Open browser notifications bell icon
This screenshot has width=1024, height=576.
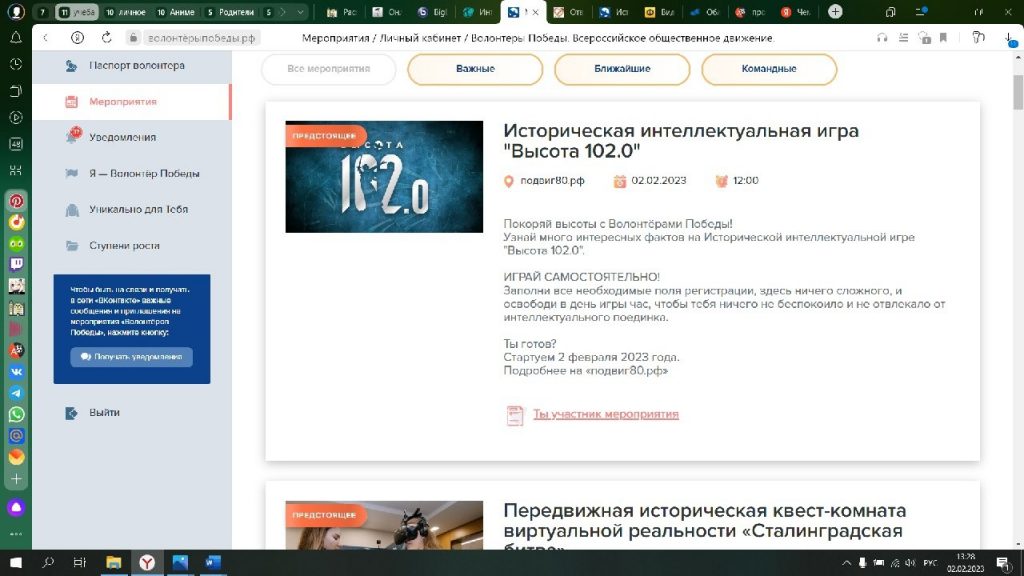tap(16, 38)
